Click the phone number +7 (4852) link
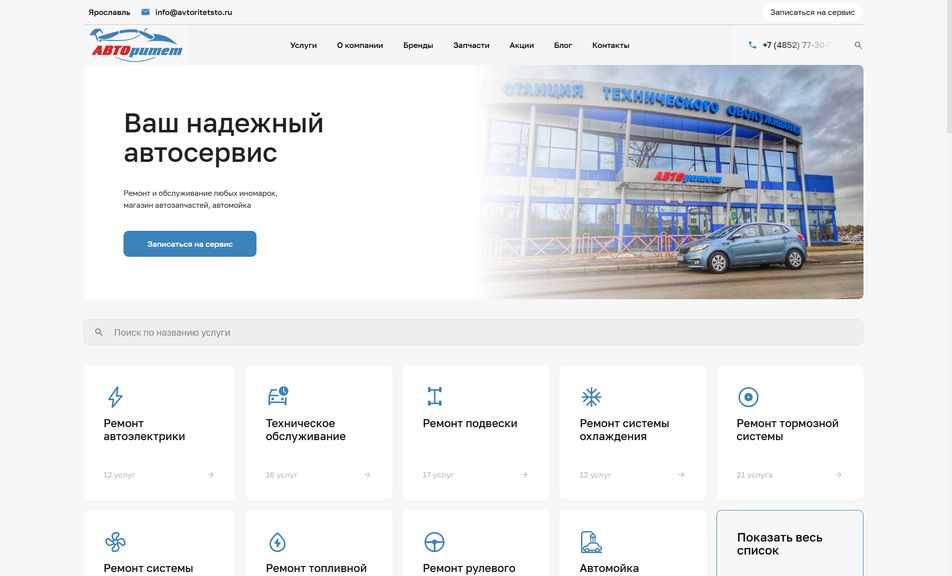Image resolution: width=952 pixels, height=576 pixels. tap(797, 45)
